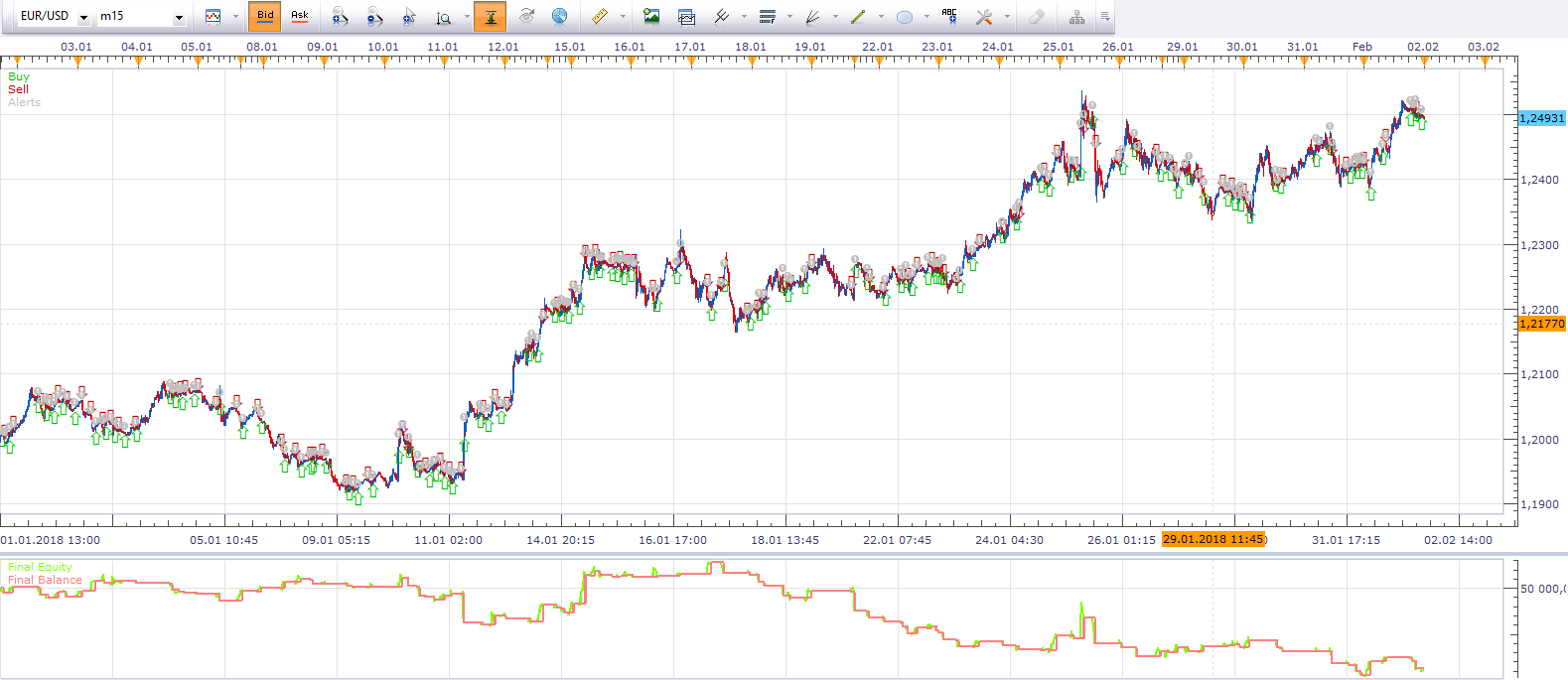The image size is (1568, 680).
Task: Click the save chart image icon
Action: coord(651,16)
